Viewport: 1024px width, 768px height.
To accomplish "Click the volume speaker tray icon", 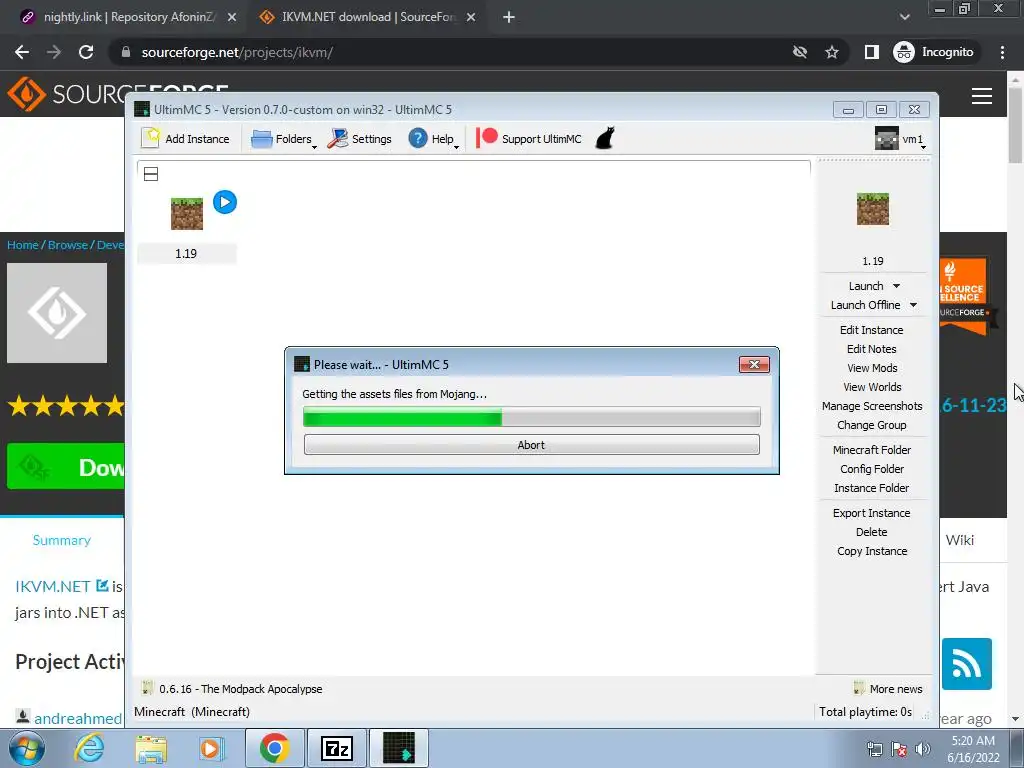I will click(923, 749).
